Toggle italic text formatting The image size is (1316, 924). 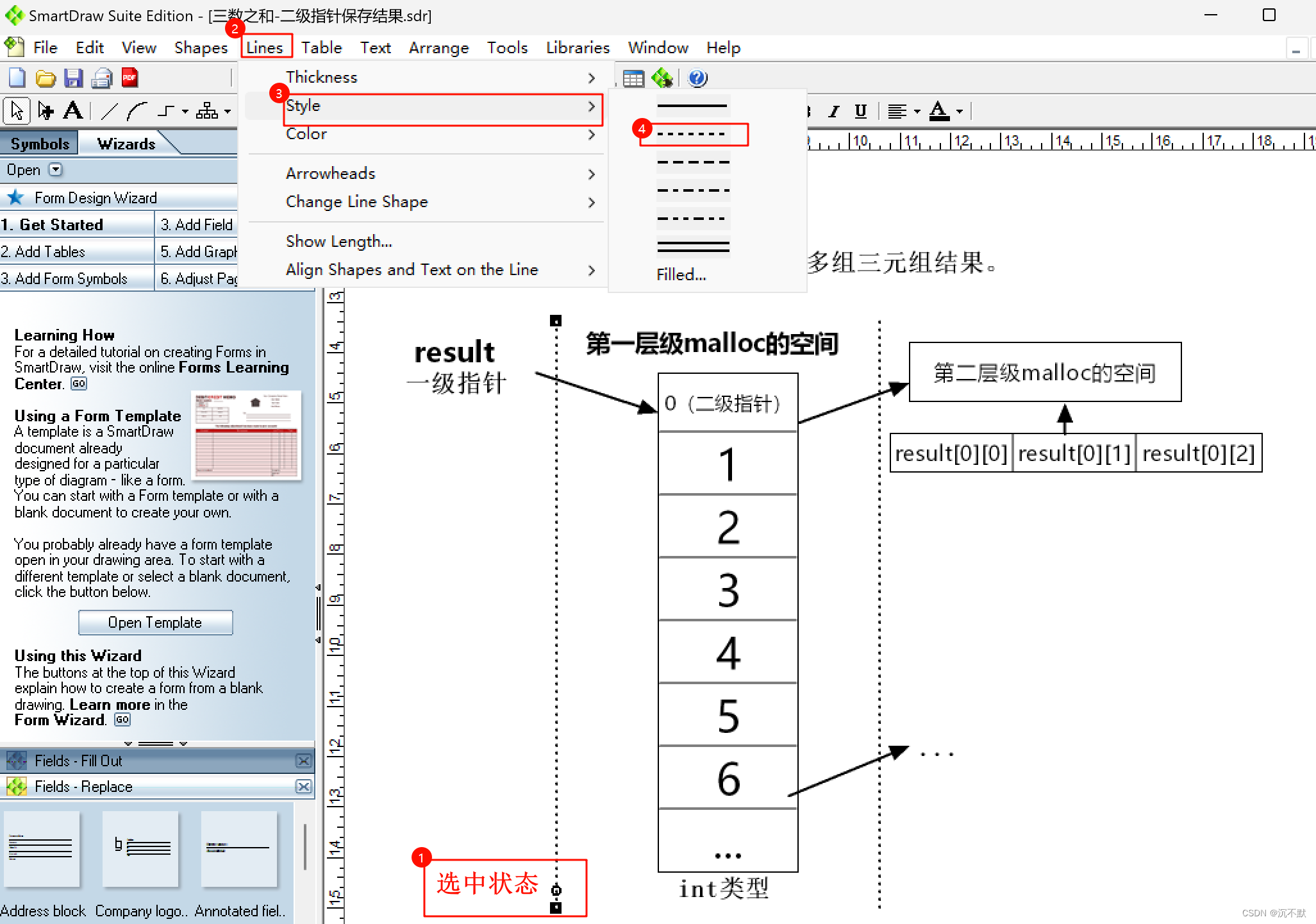[x=833, y=112]
